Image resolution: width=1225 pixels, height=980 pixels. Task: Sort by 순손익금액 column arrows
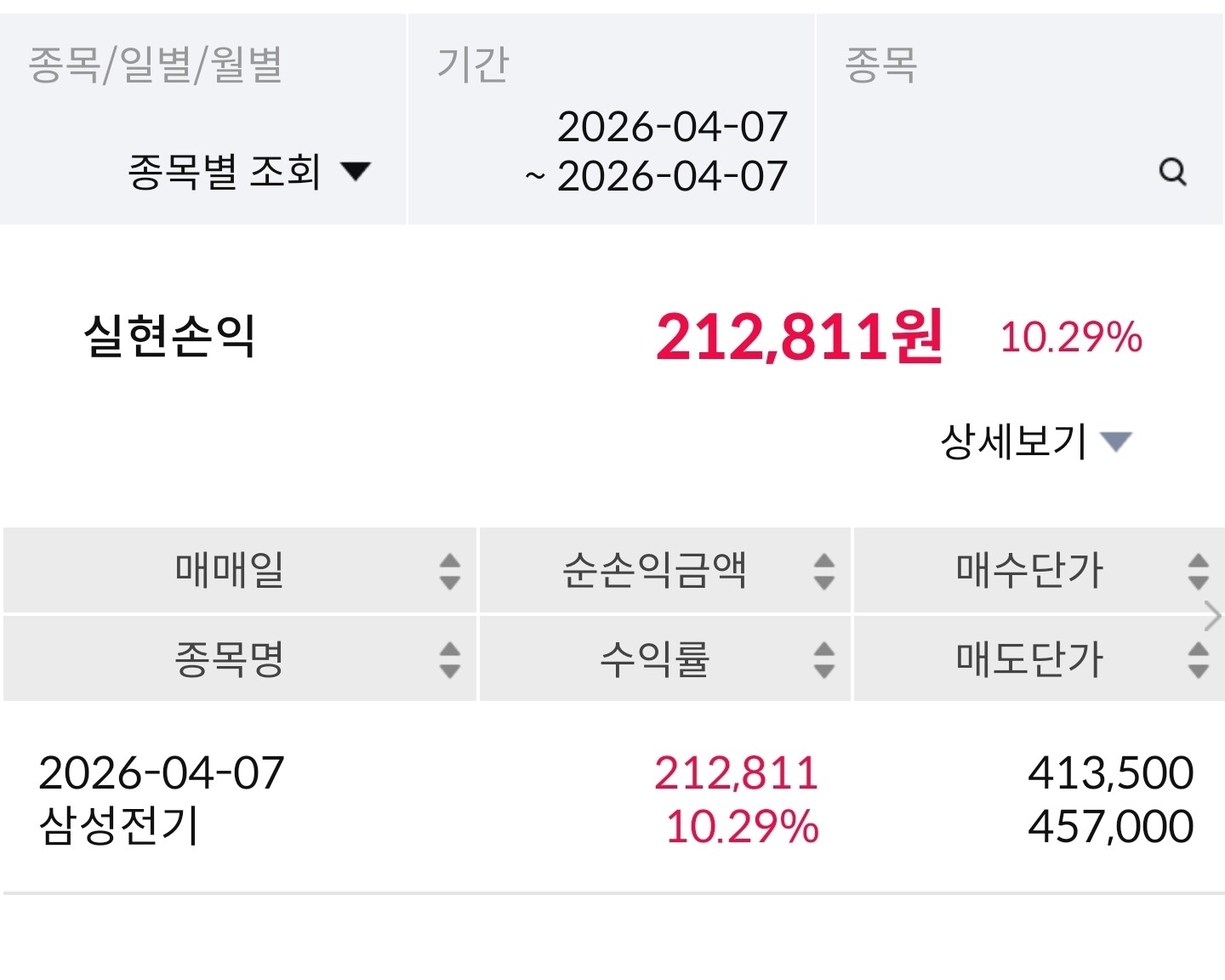823,571
